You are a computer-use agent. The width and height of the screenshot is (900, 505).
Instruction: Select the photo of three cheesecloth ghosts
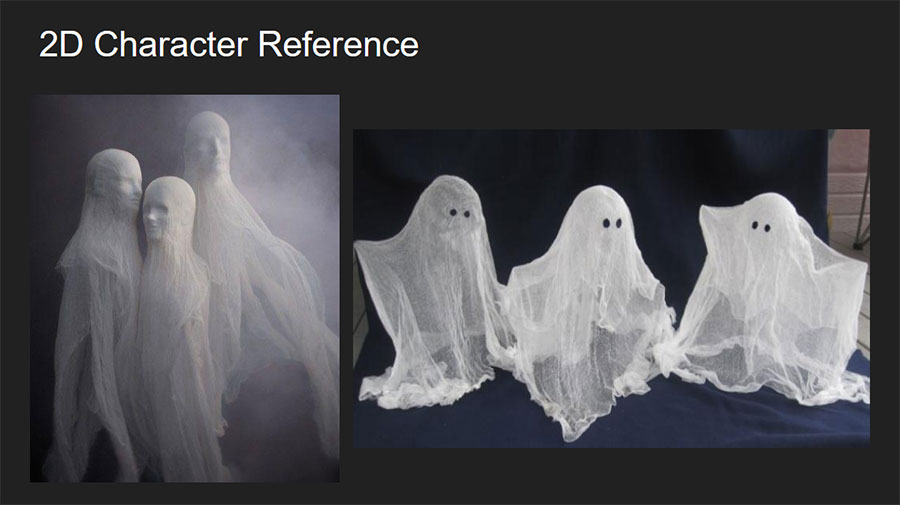pos(611,288)
